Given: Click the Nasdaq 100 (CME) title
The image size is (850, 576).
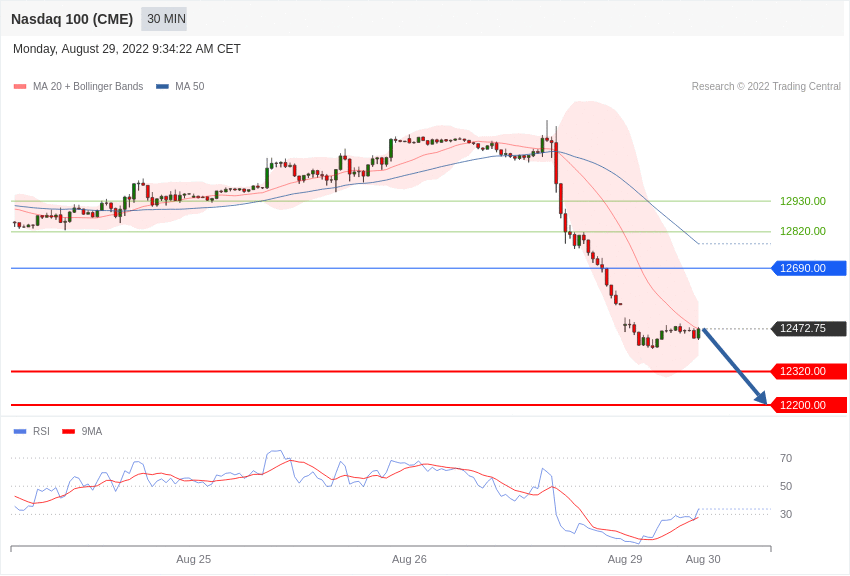Looking at the screenshot, I should [x=72, y=19].
